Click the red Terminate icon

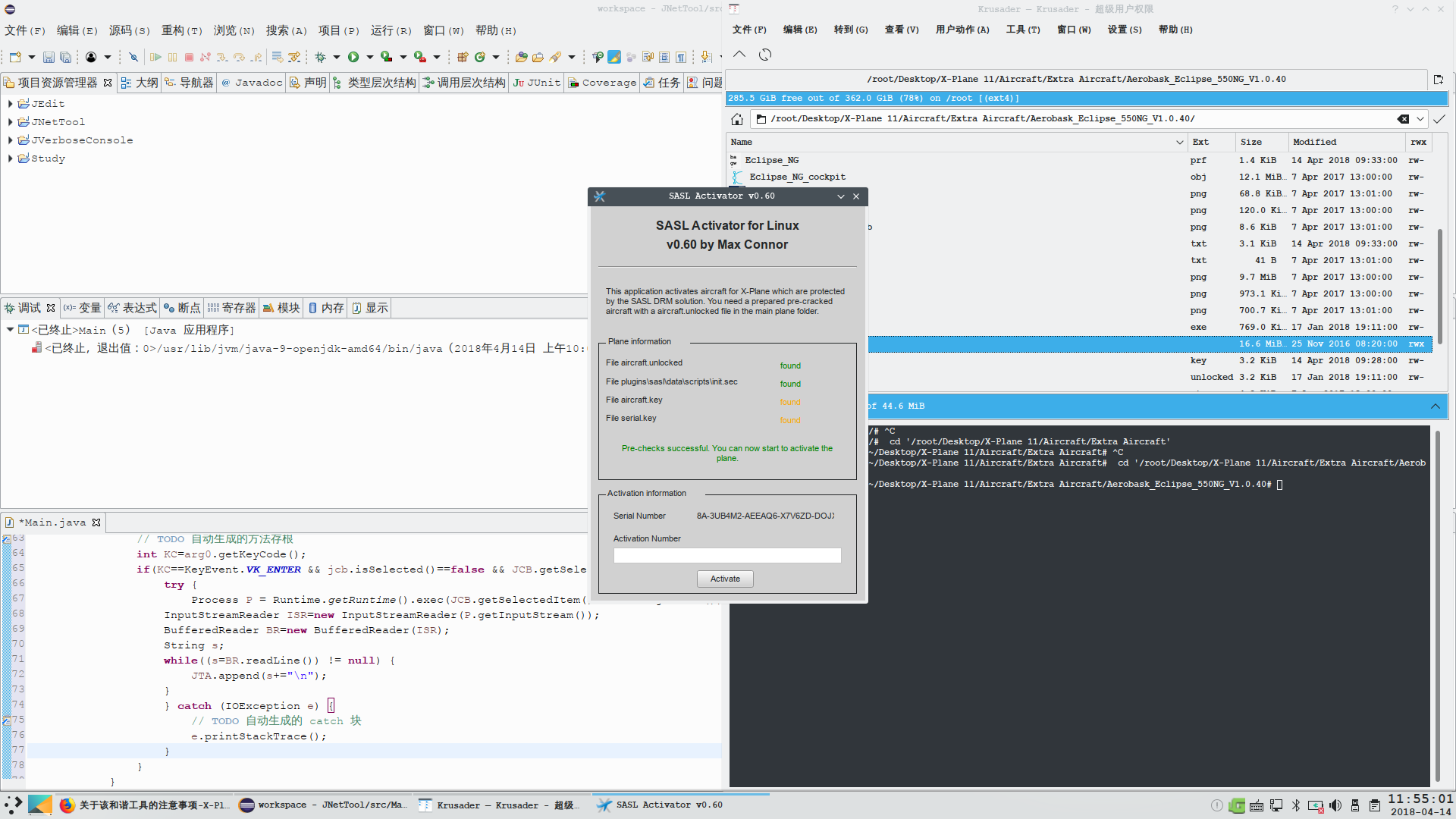[189, 57]
